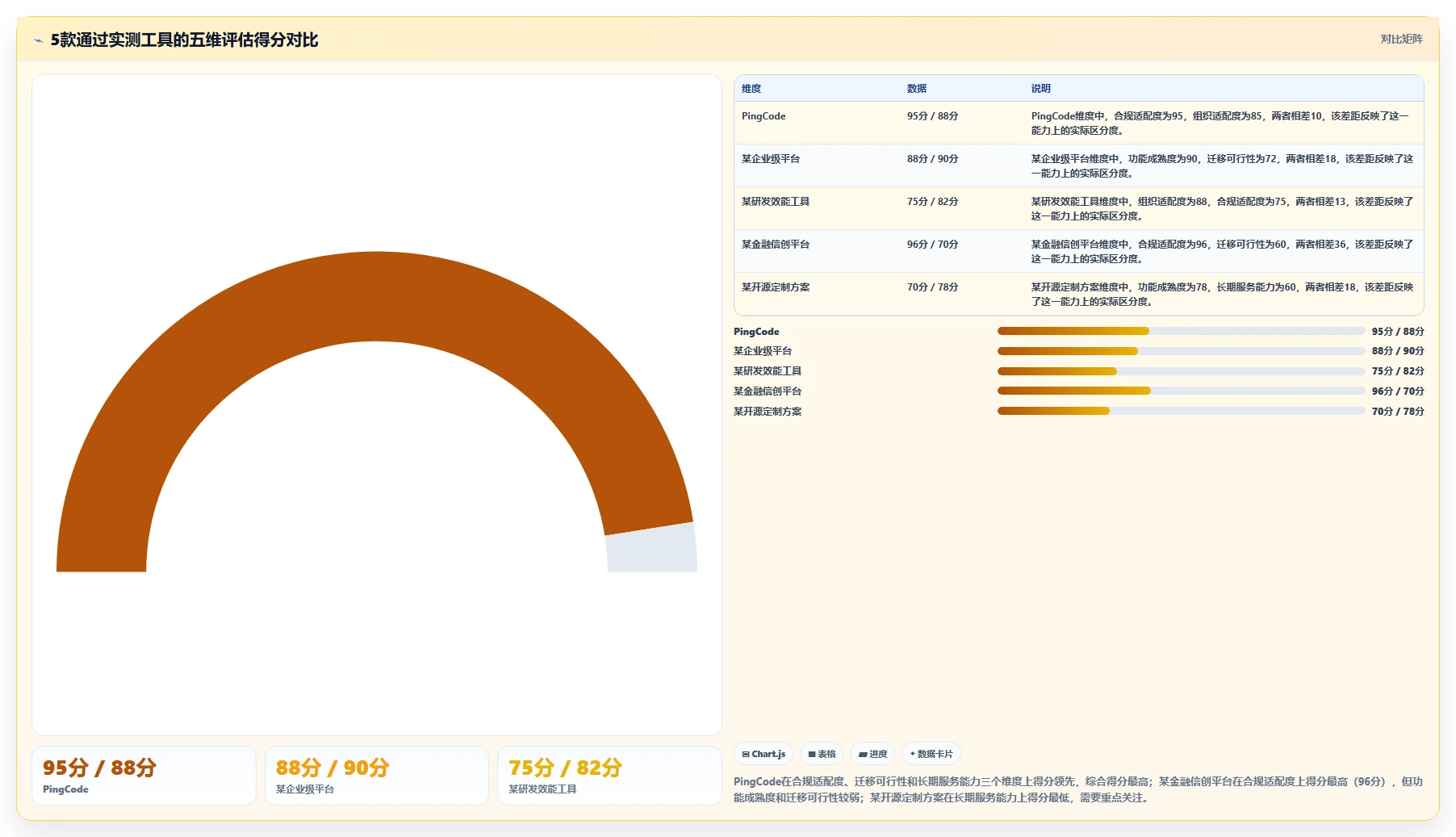Image resolution: width=1456 pixels, height=837 pixels.
Task: Select the PingCode row in the table
Action: [1079, 123]
